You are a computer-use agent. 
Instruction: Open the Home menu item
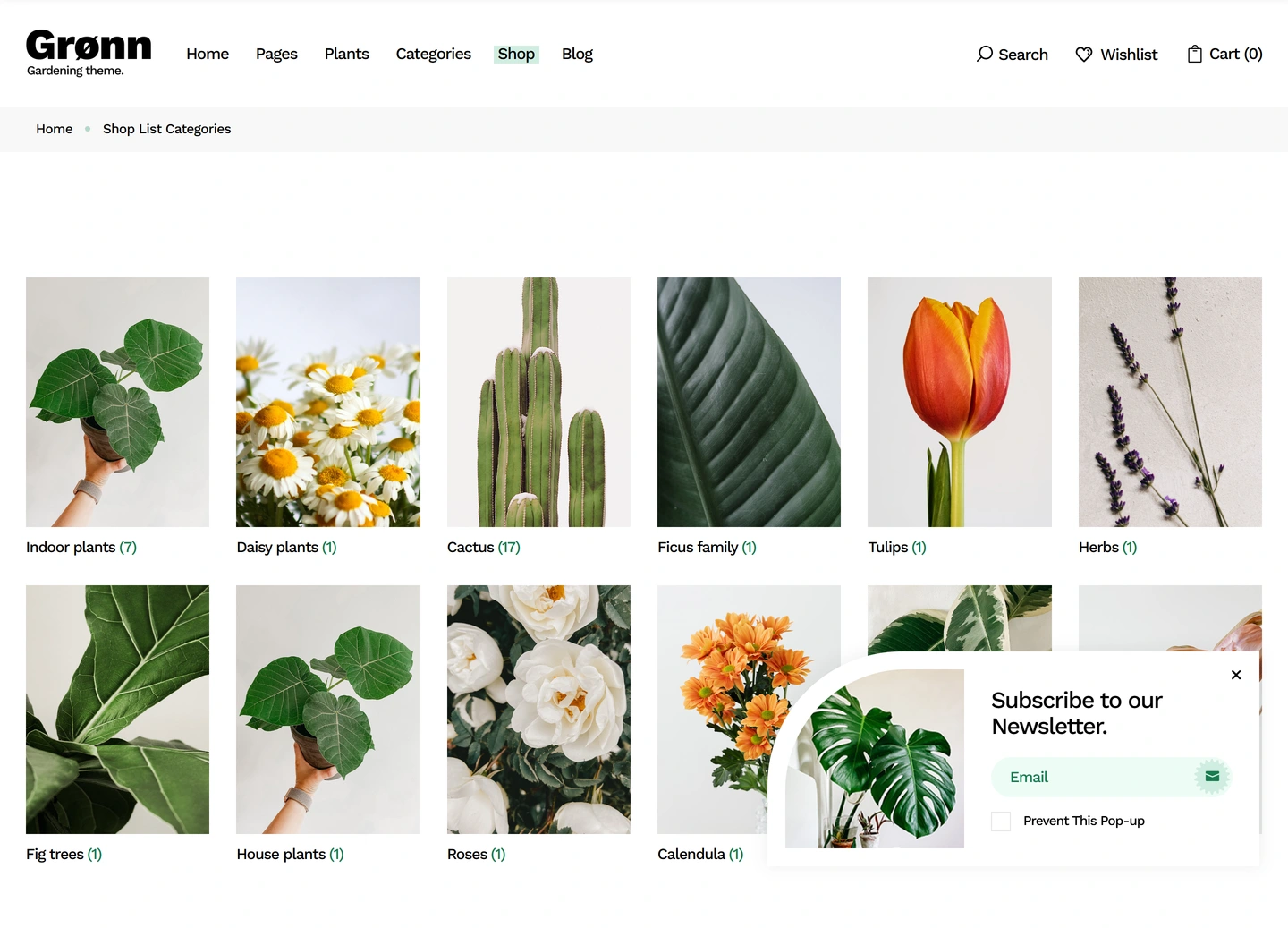(208, 54)
